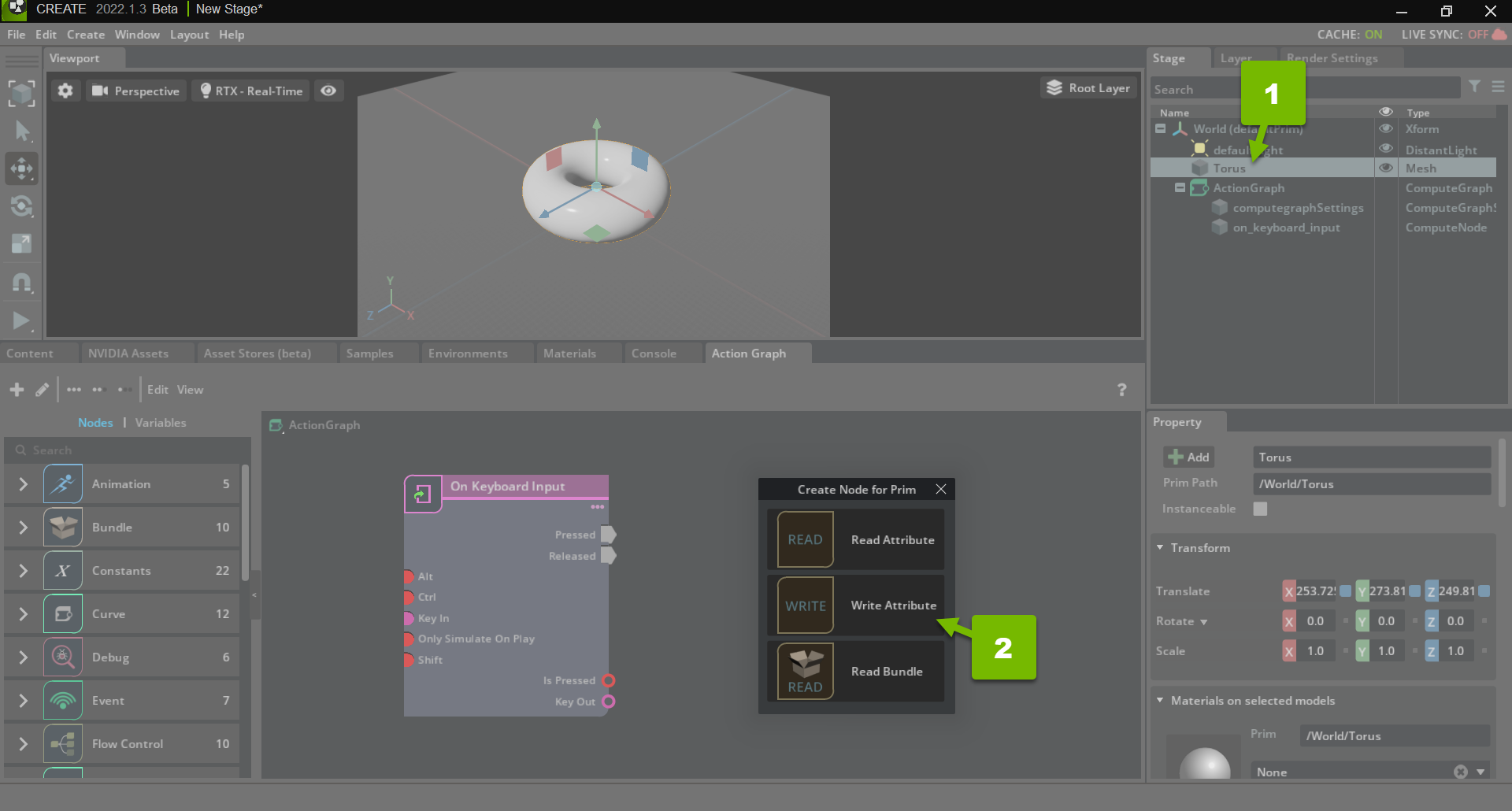Open the Create menu
The width and height of the screenshot is (1512, 811).
[x=86, y=35]
